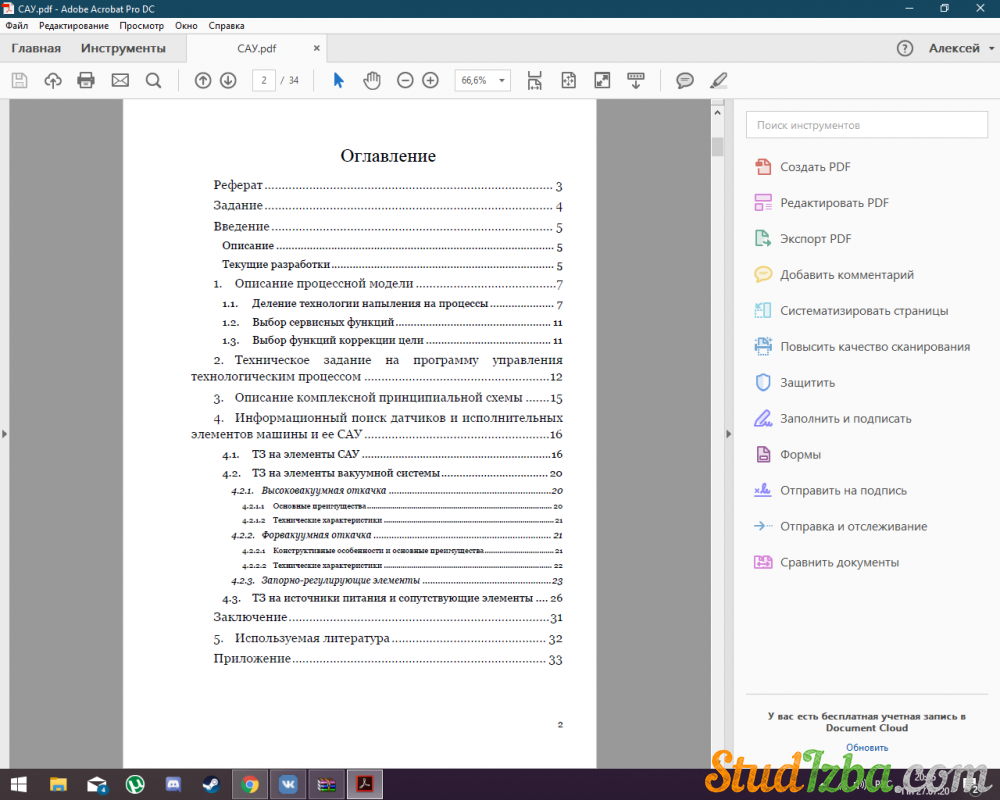Click the upload to cloud icon
The height and width of the screenshot is (800, 1000).
point(53,80)
